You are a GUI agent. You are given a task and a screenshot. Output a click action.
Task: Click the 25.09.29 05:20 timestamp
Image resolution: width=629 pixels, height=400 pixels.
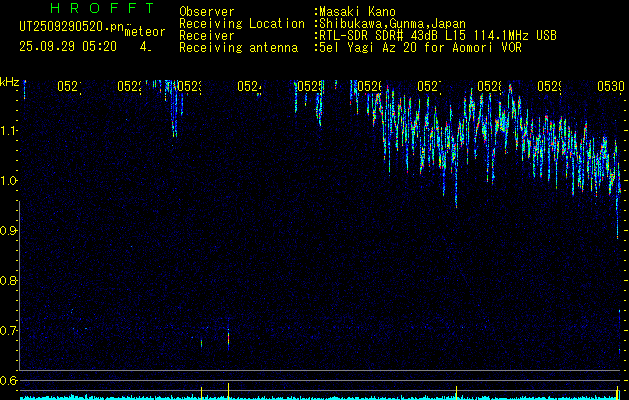(x=68, y=46)
